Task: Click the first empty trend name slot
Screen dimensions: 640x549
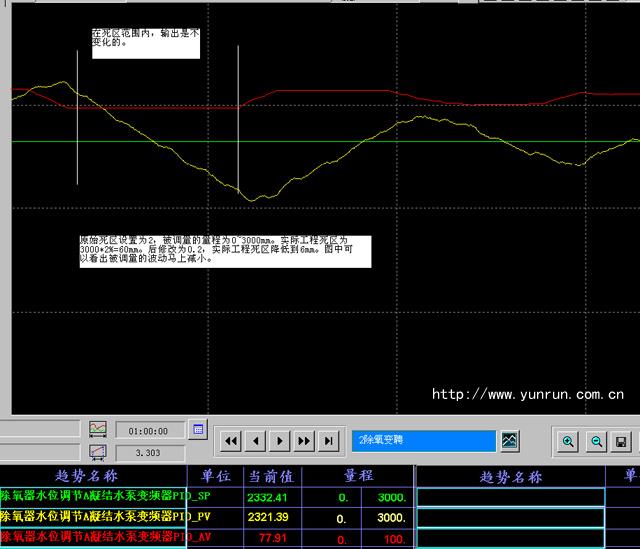Action: pyautogui.click(x=510, y=496)
